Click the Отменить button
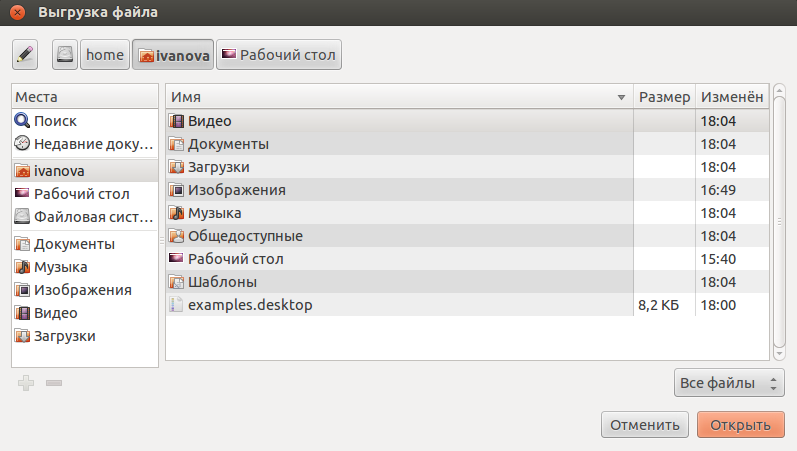This screenshot has height=451, width=797. pyautogui.click(x=645, y=424)
